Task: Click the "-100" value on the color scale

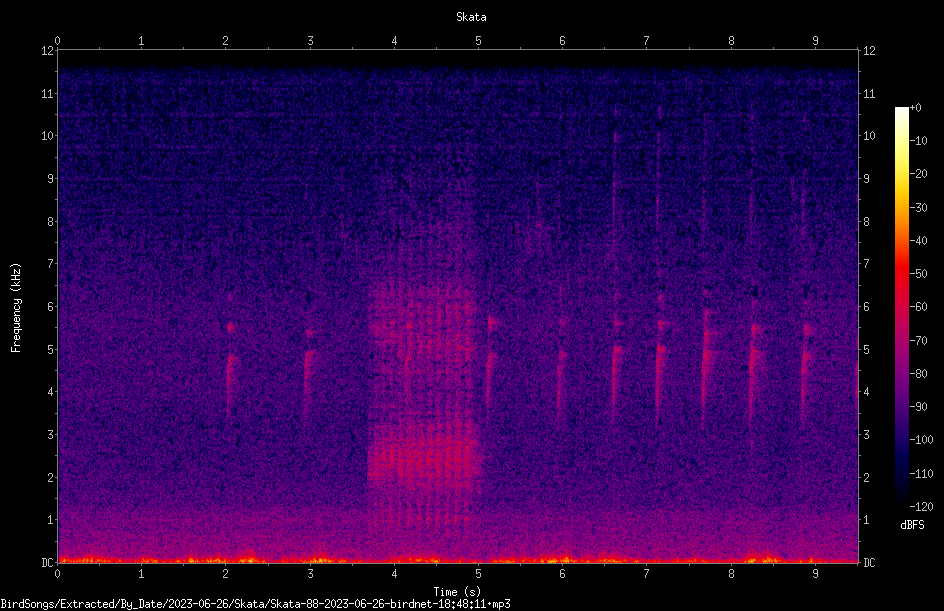Action: pos(921,440)
